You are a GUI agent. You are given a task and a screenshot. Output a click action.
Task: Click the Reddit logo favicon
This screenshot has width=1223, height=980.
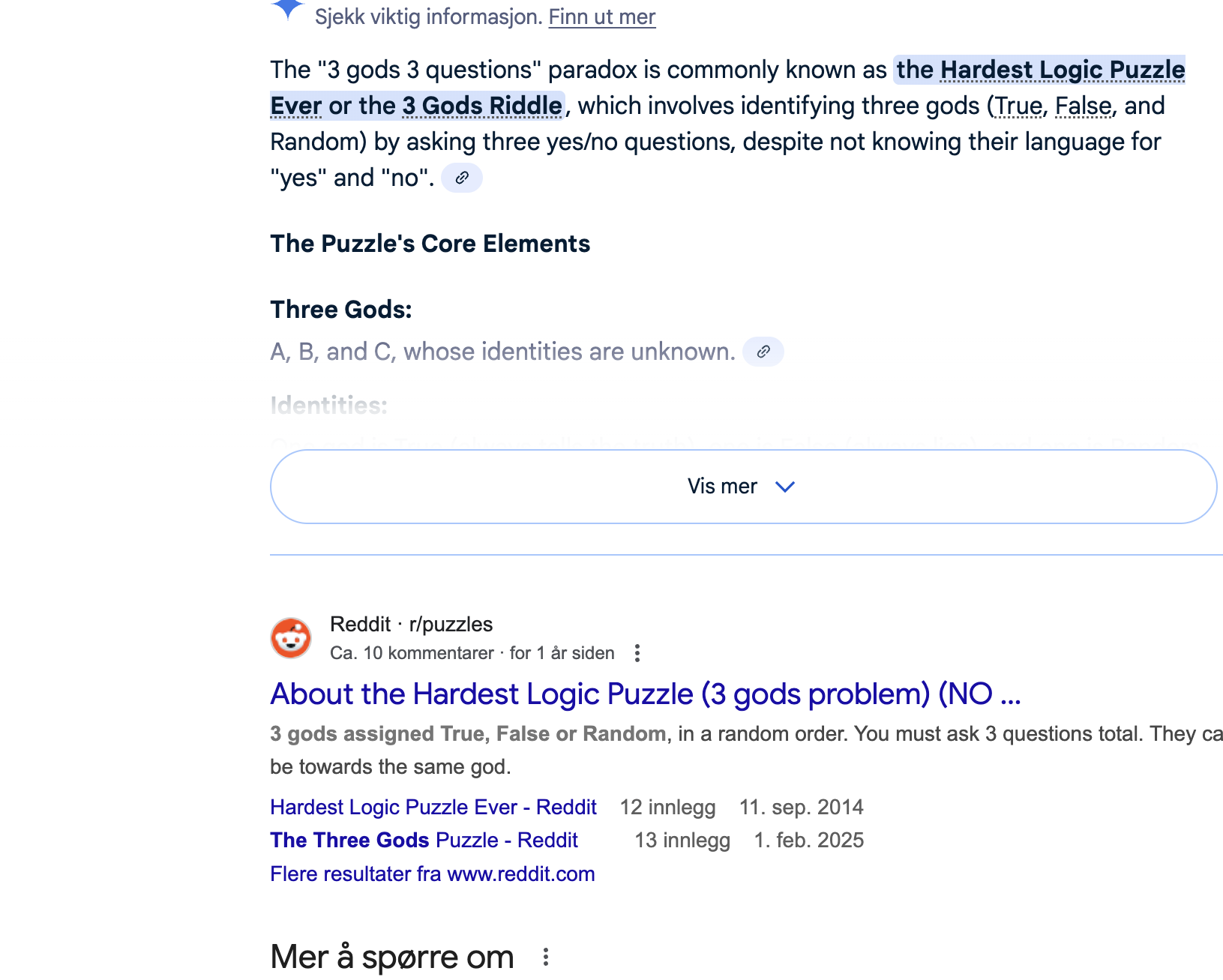(291, 638)
